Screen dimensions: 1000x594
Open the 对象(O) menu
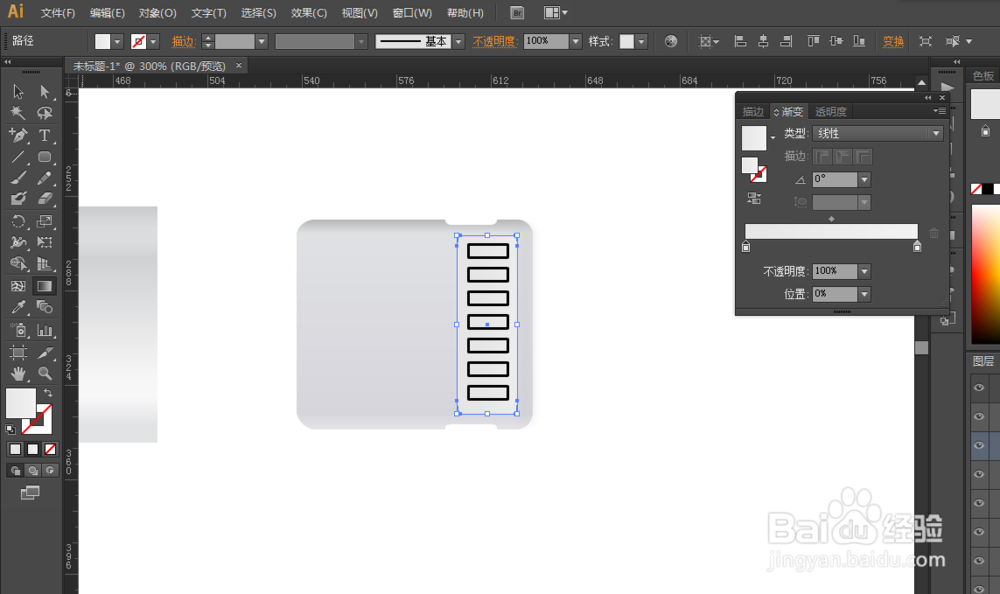(158, 13)
